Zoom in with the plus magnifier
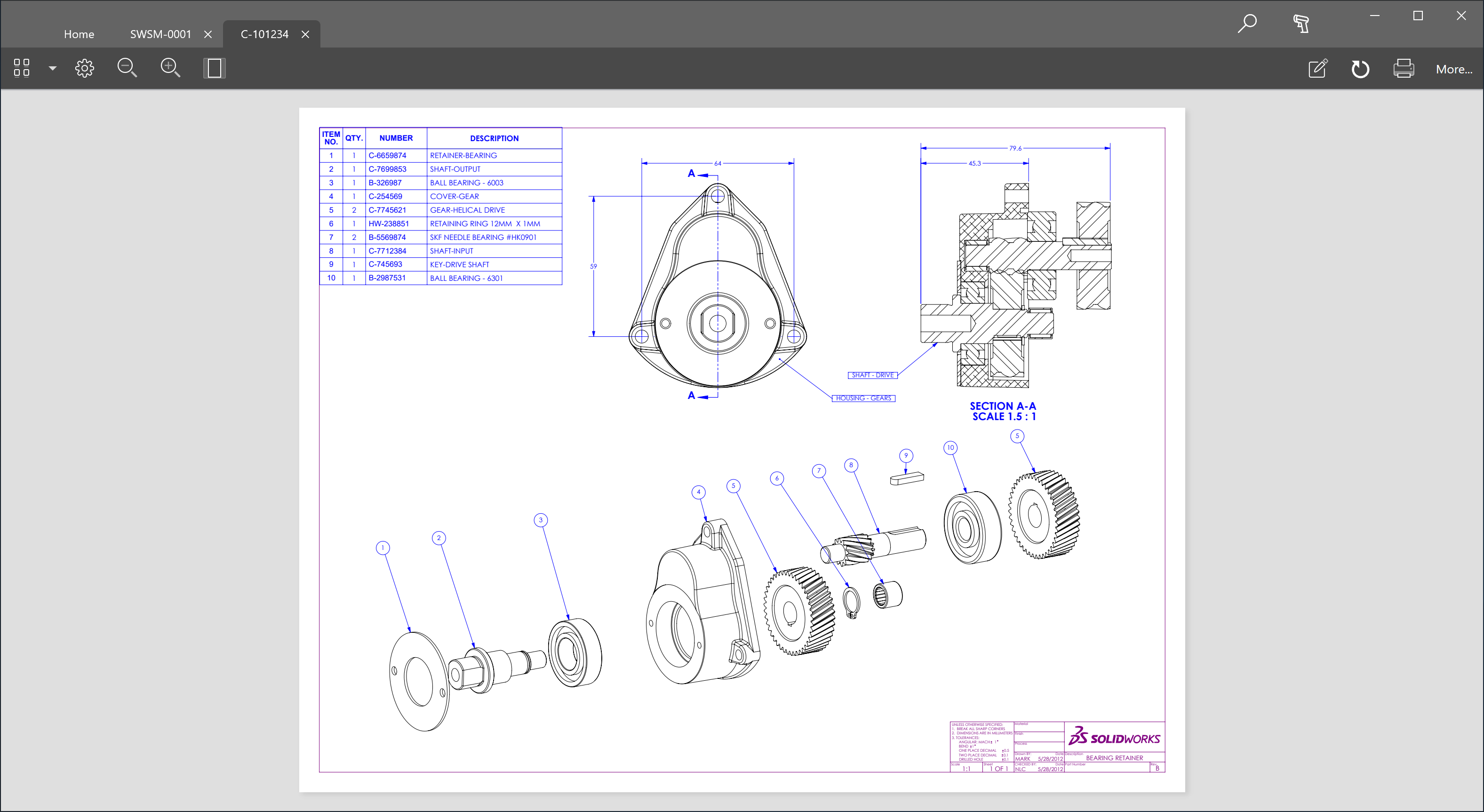Screen dimensions: 1484x812 tap(170, 68)
